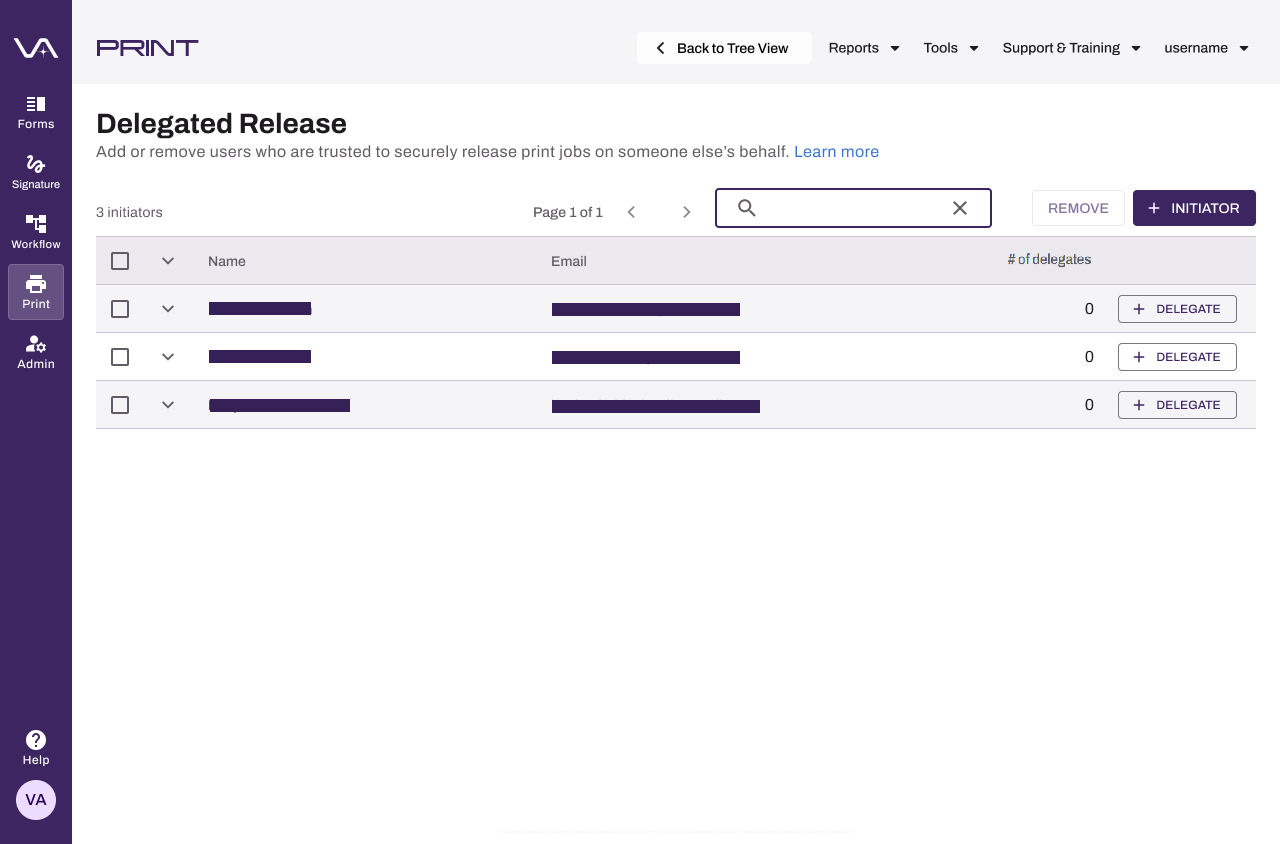1280x844 pixels.
Task: Check the third initiator row checkbox
Action: [120, 405]
